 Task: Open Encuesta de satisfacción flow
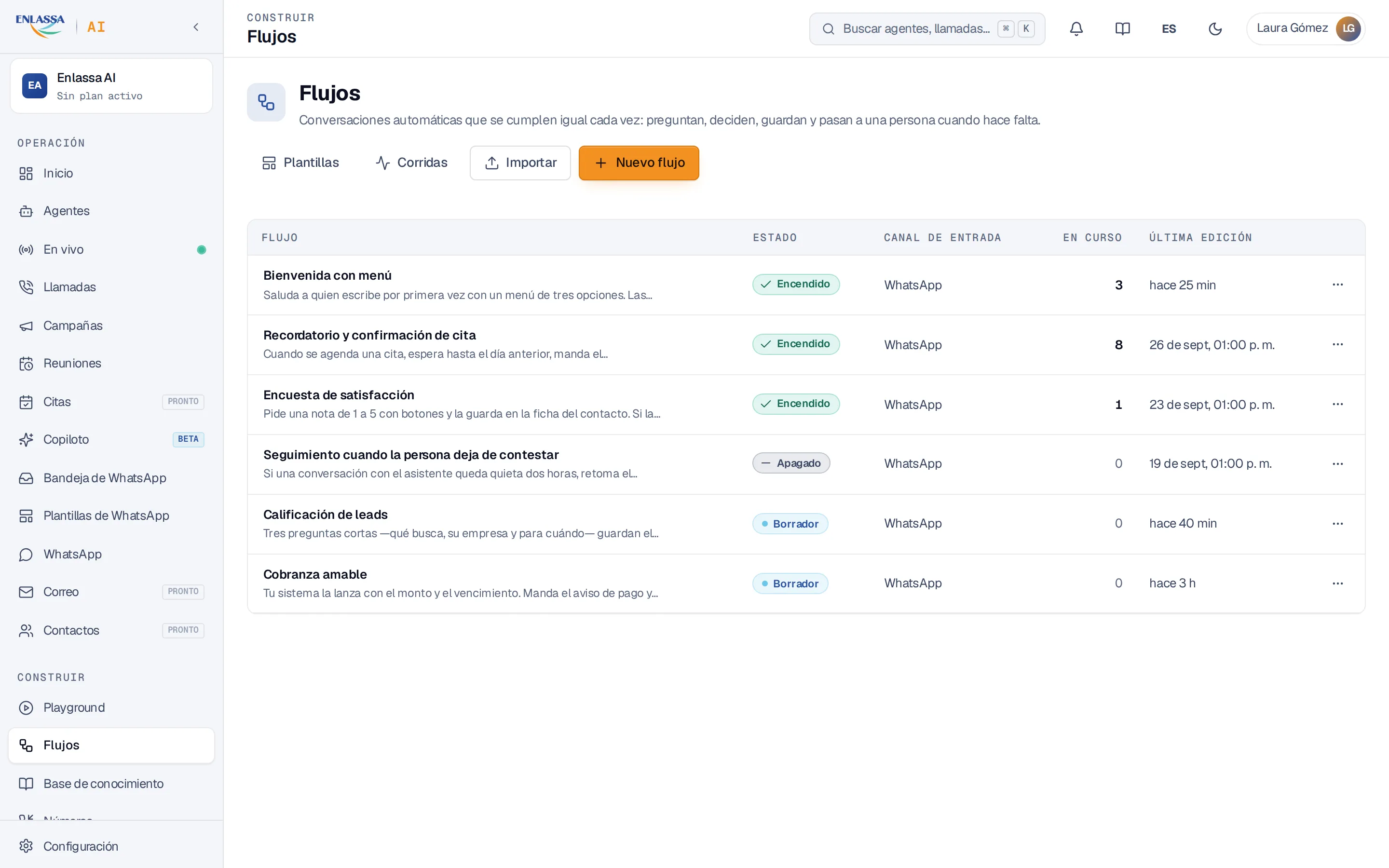(x=339, y=395)
